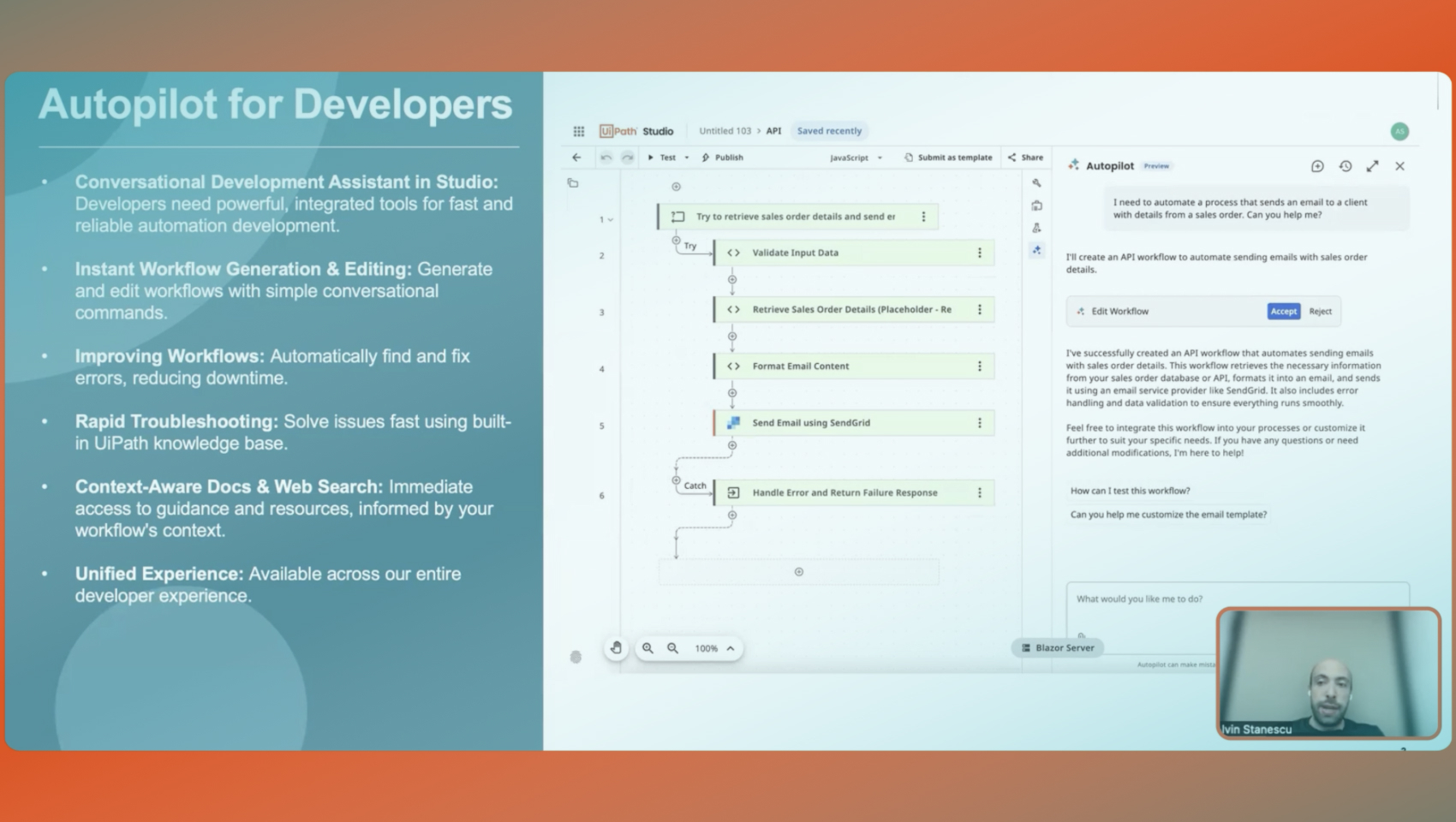The width and height of the screenshot is (1456, 822).
Task: Open options menu for Format Email Content
Action: 980,366
